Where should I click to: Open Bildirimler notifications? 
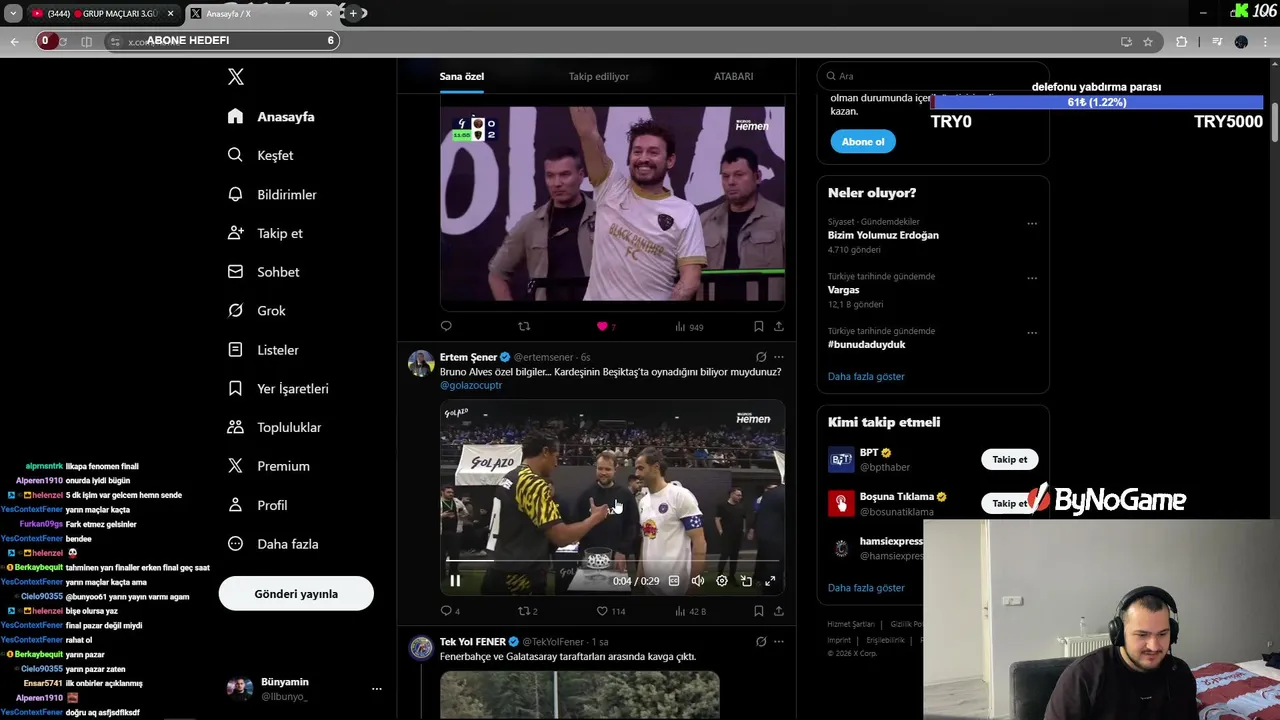tap(272, 195)
